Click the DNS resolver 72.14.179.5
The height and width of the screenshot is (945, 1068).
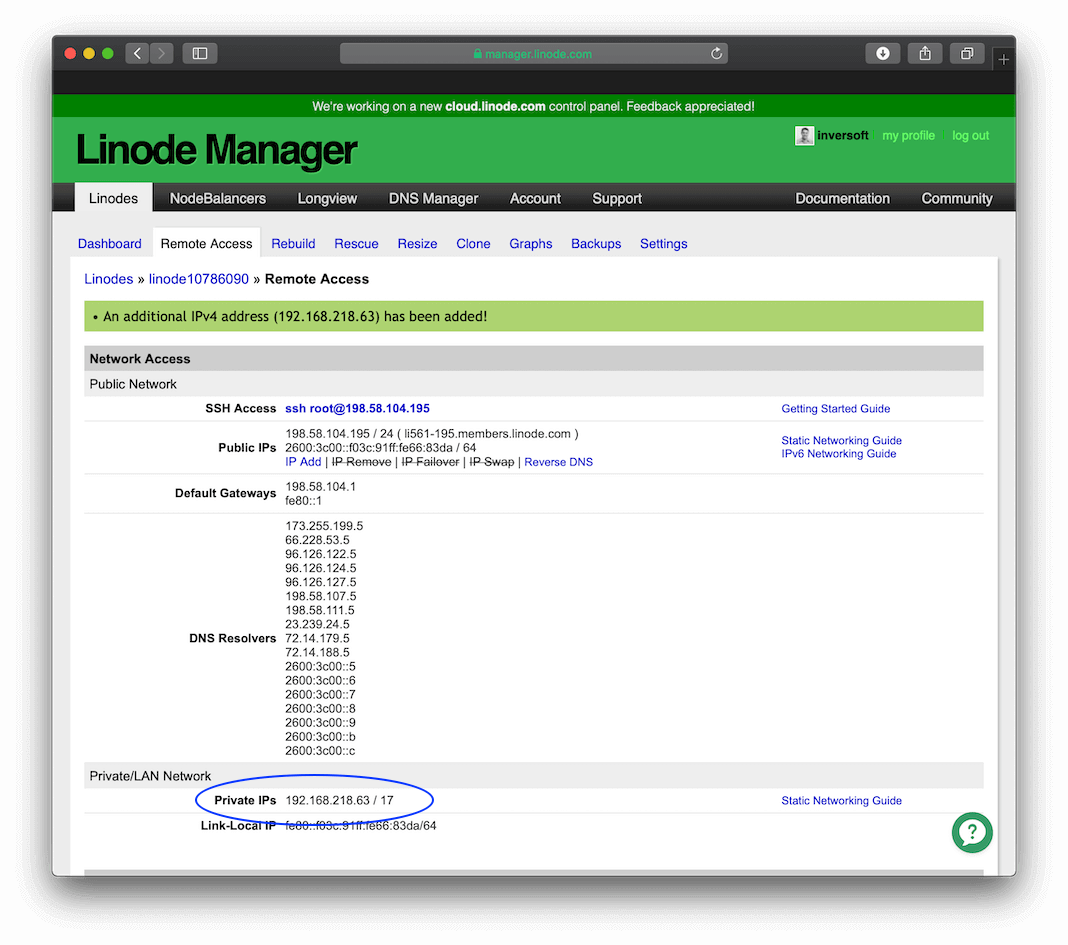317,638
